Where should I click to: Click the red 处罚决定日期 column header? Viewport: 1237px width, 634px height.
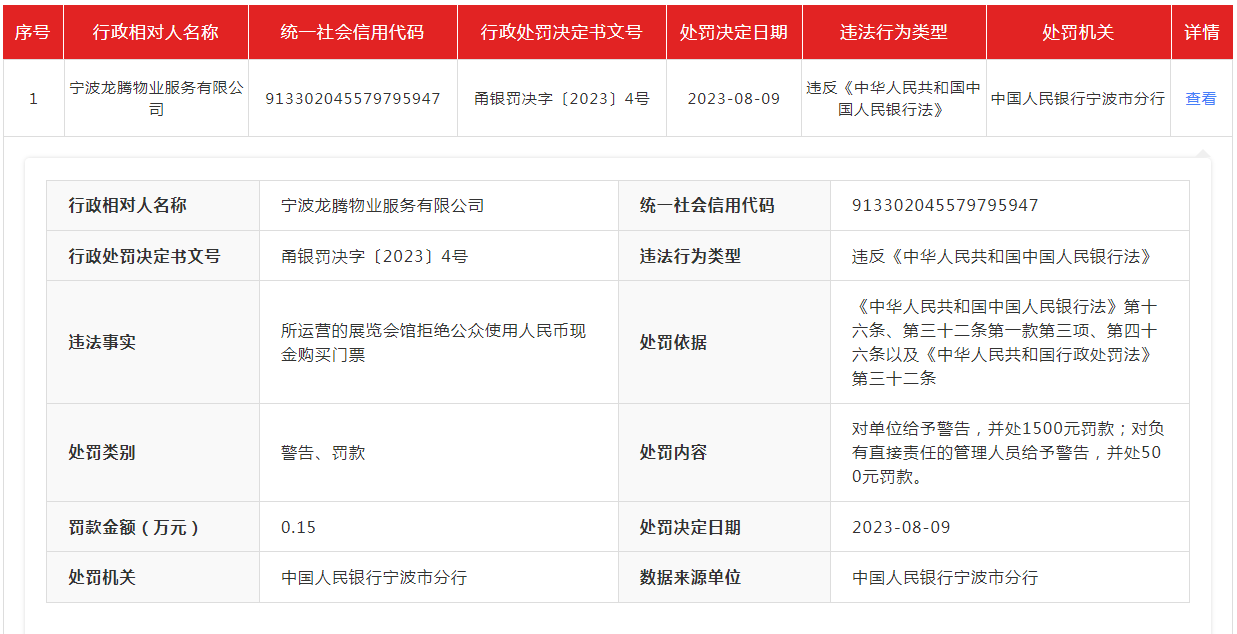(x=734, y=32)
